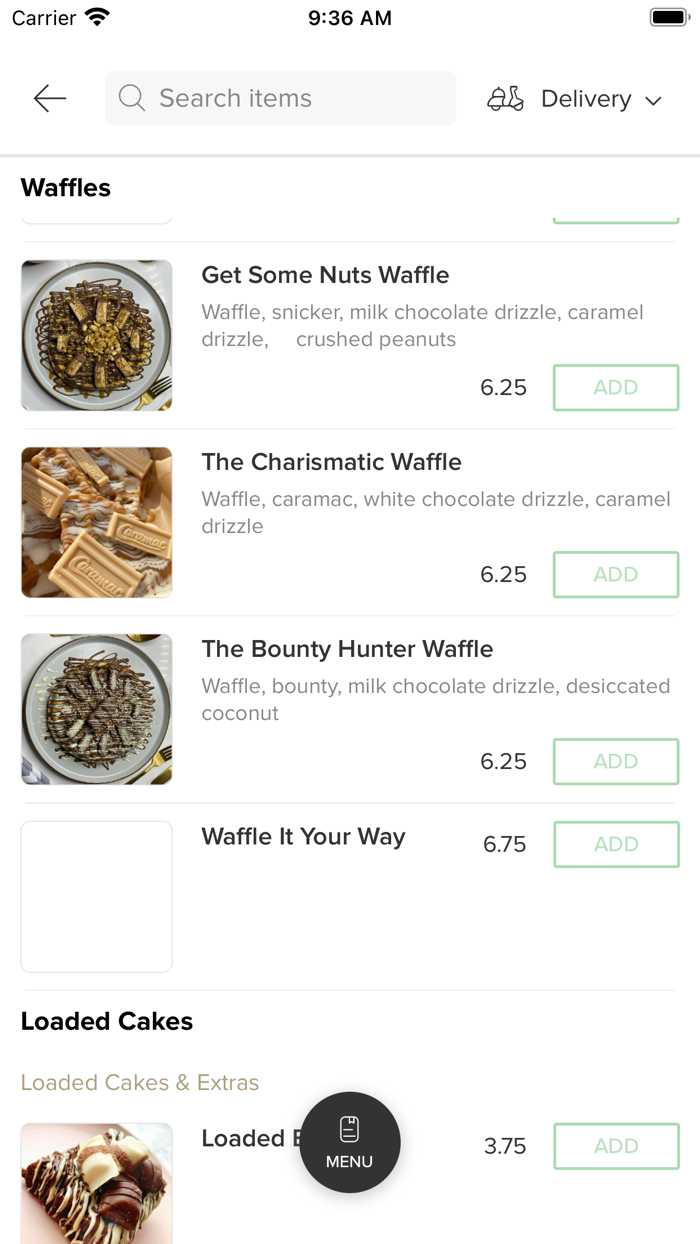Add Waffle It Your Way to order
The height and width of the screenshot is (1244, 700).
click(616, 844)
